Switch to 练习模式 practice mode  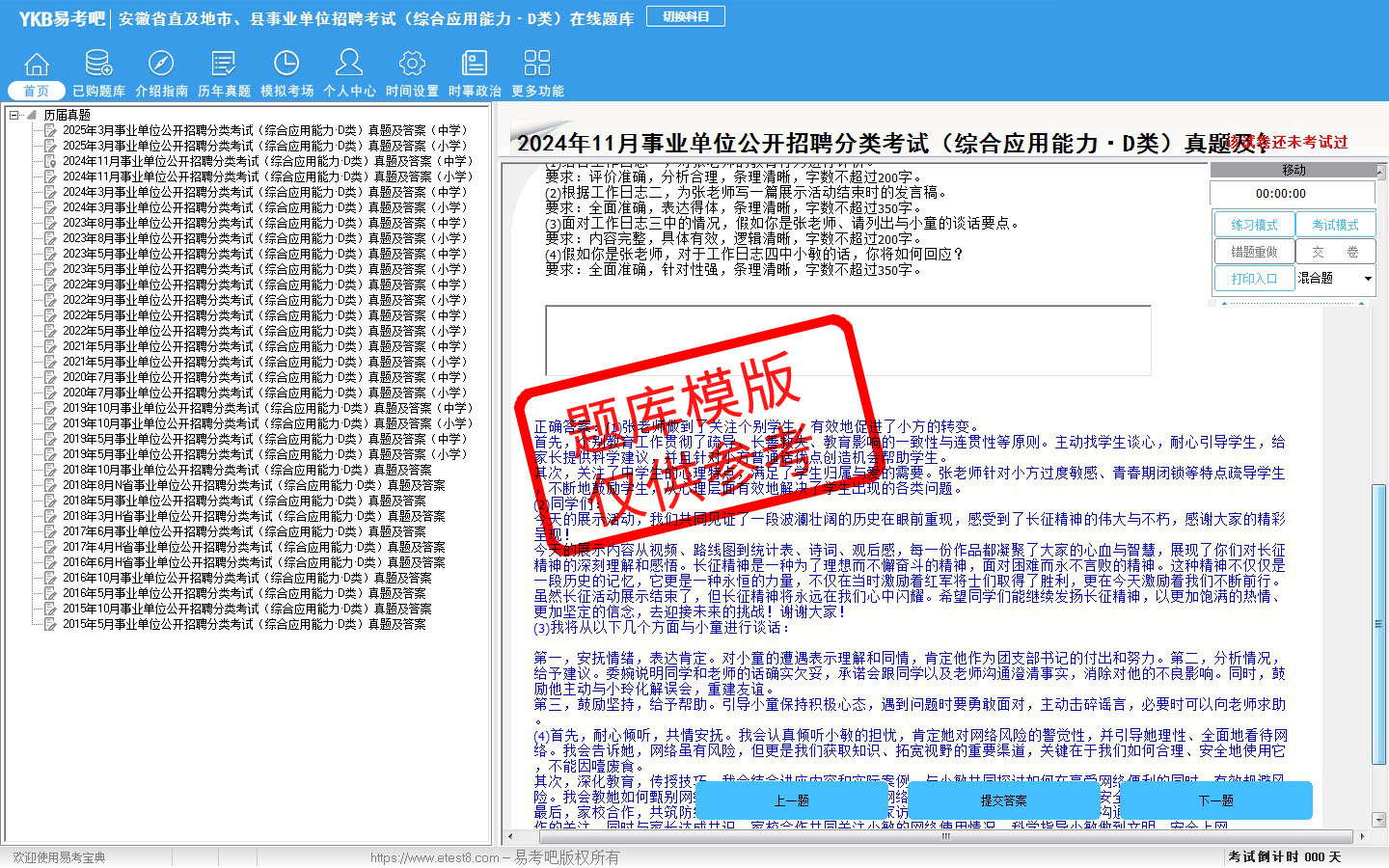[1254, 225]
